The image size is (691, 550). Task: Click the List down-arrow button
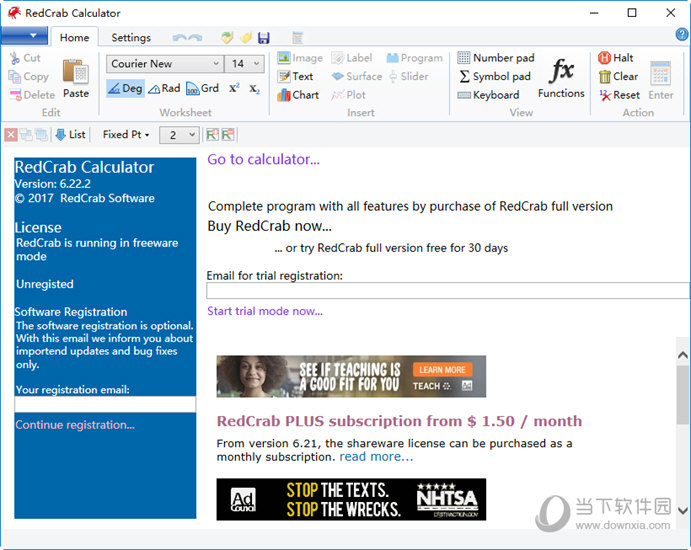click(71, 135)
